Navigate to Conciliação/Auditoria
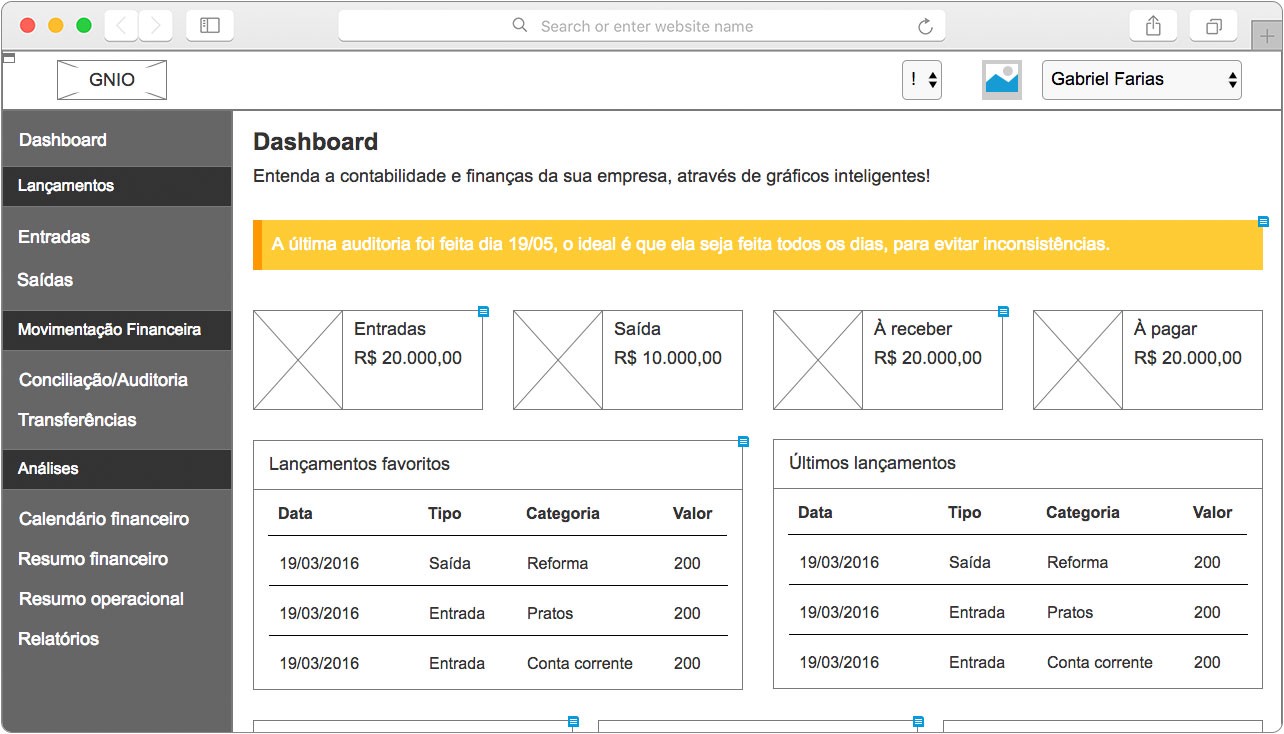The width and height of the screenshot is (1284, 734). click(104, 380)
